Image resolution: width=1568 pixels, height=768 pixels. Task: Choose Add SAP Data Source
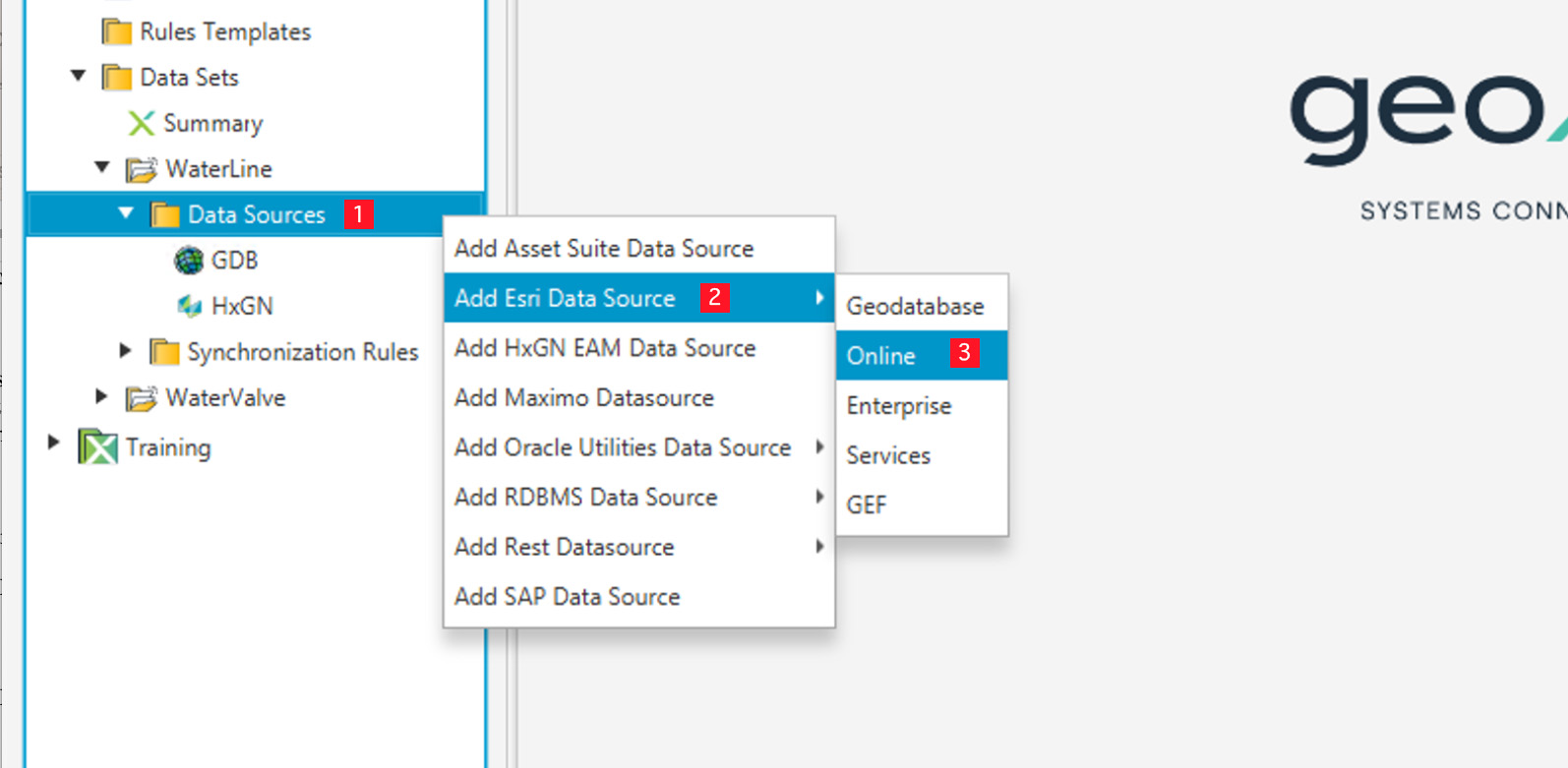(639, 597)
